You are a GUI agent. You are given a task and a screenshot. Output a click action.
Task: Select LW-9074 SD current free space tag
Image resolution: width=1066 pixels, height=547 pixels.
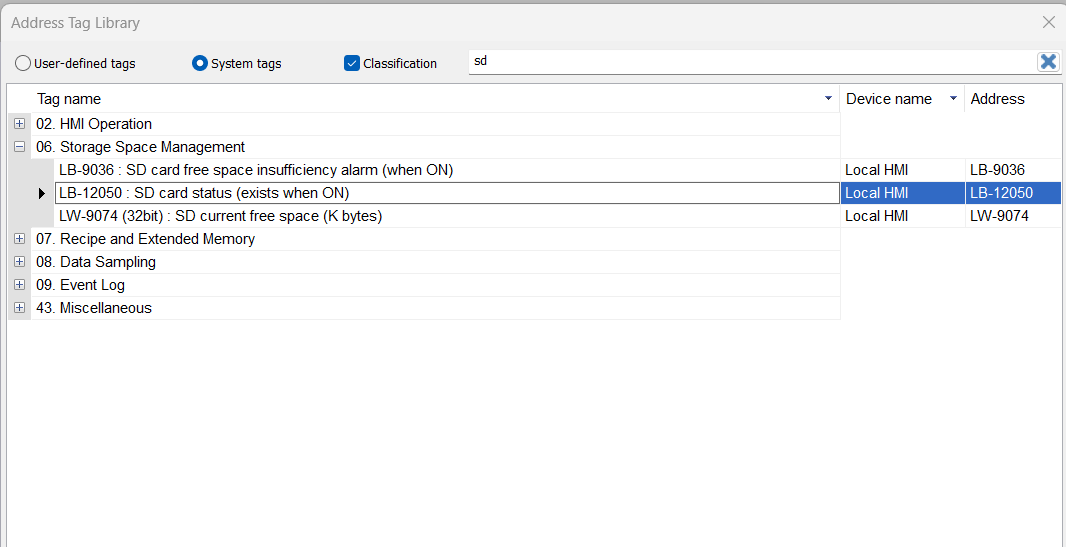(x=220, y=216)
